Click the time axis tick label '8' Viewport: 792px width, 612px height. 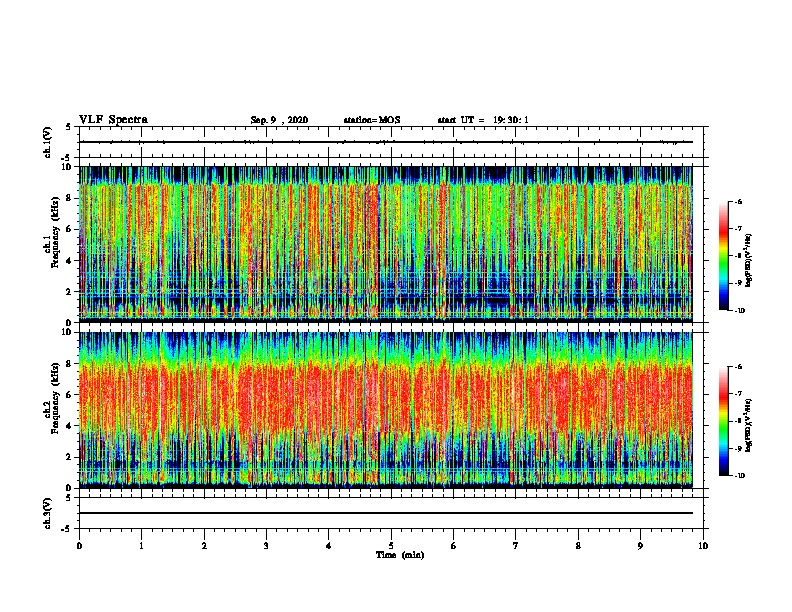[x=578, y=546]
